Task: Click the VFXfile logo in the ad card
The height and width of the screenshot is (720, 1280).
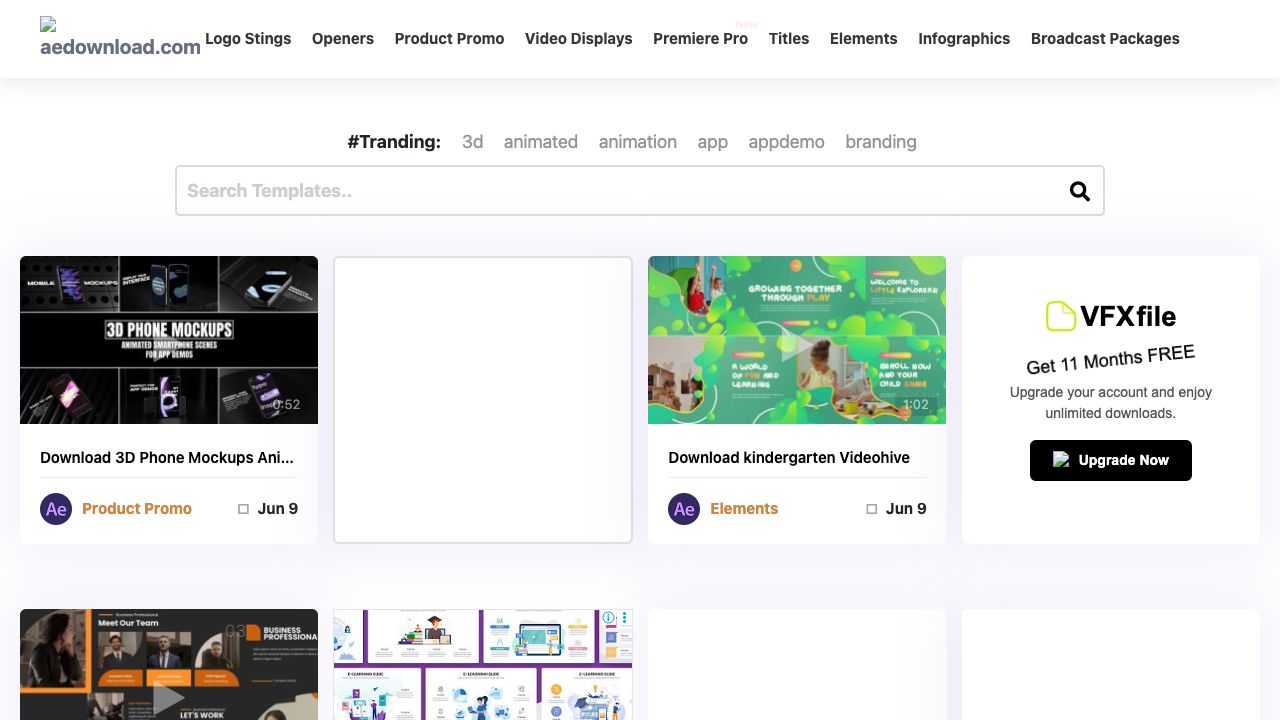Action: click(1110, 316)
